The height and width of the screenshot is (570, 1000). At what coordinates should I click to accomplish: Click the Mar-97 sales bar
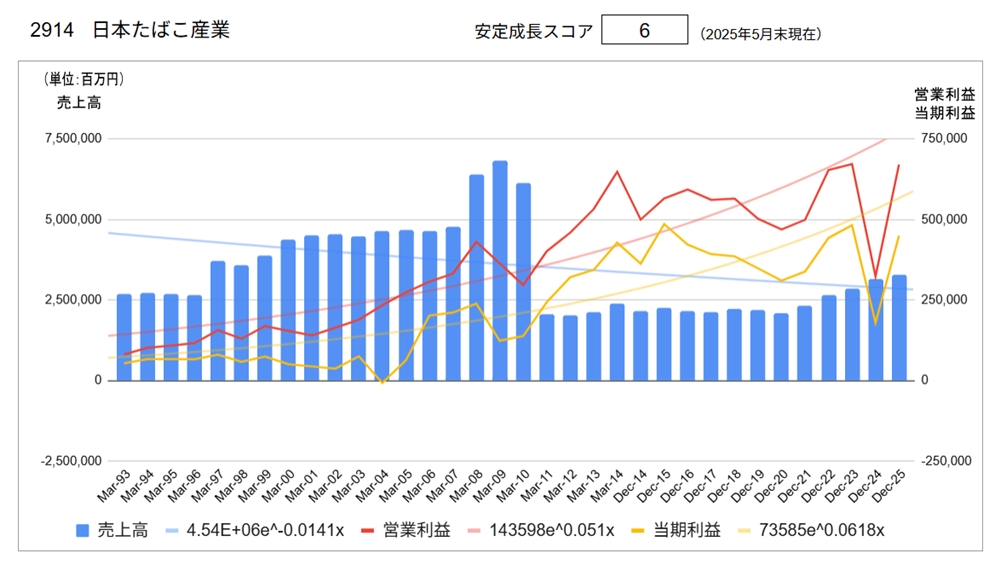coord(218,321)
